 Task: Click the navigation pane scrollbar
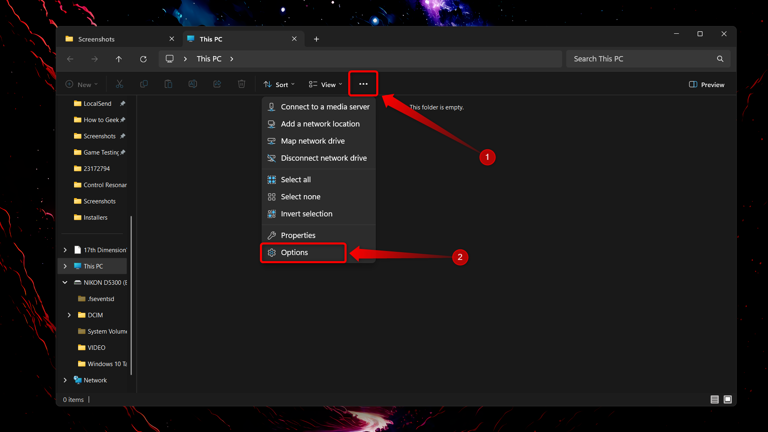tap(131, 295)
